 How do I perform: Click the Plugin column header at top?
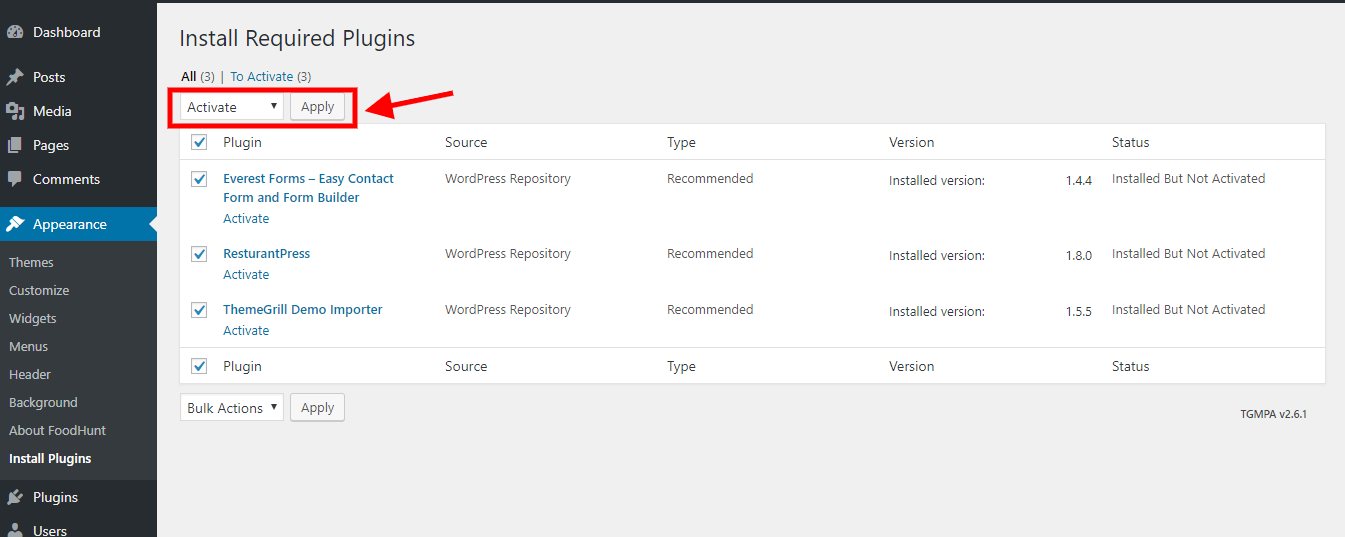[x=242, y=142]
